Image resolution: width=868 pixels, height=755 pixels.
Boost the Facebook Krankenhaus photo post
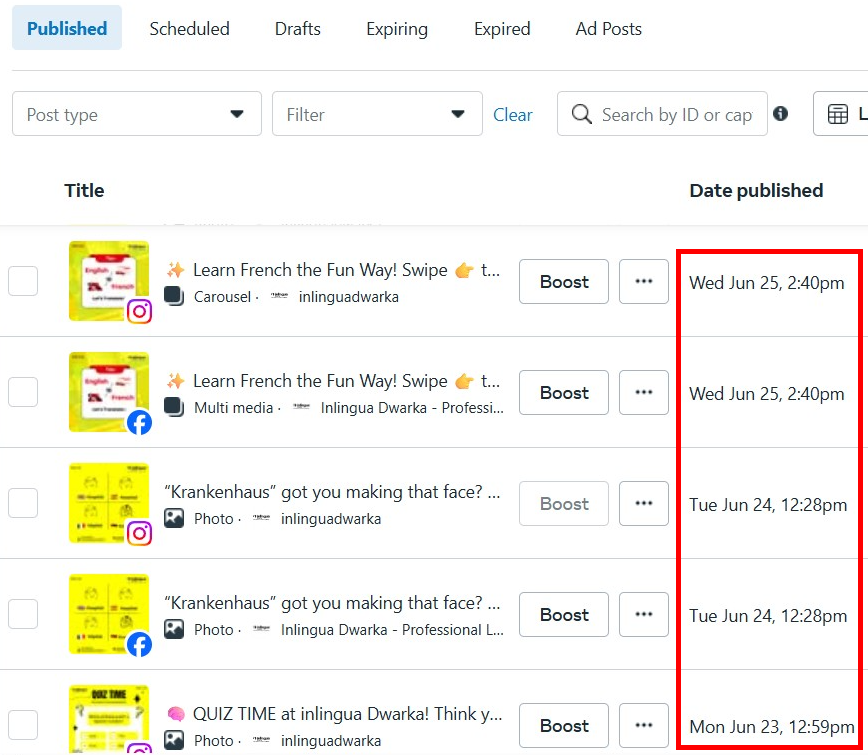click(x=564, y=614)
